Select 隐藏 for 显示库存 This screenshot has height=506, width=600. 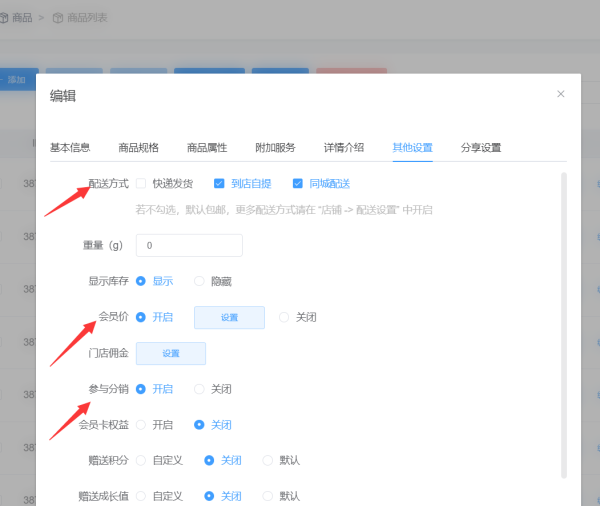point(200,282)
